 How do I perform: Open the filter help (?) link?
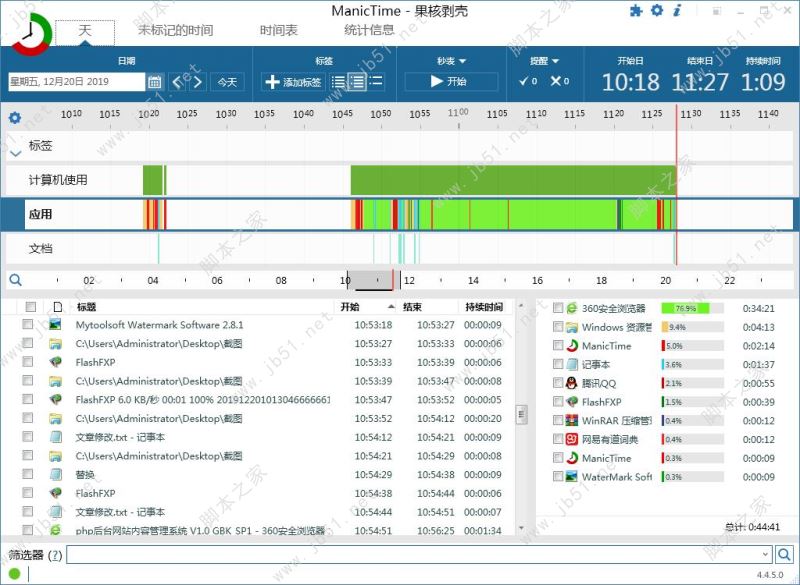(55, 555)
